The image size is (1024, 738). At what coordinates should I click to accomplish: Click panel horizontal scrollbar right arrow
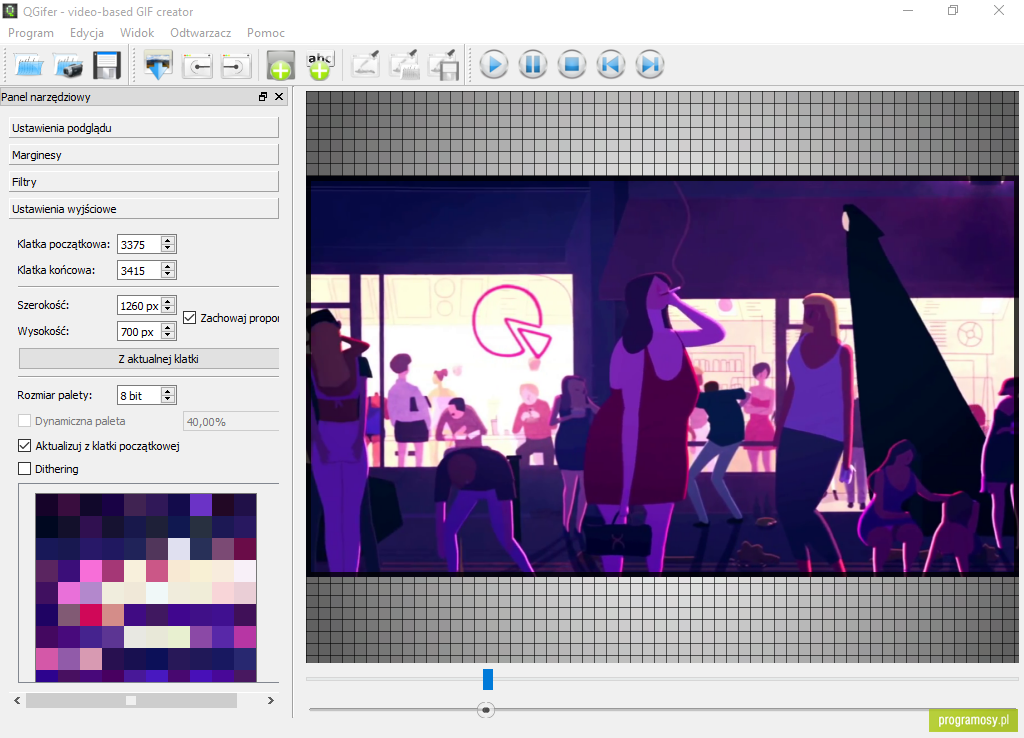tap(271, 701)
